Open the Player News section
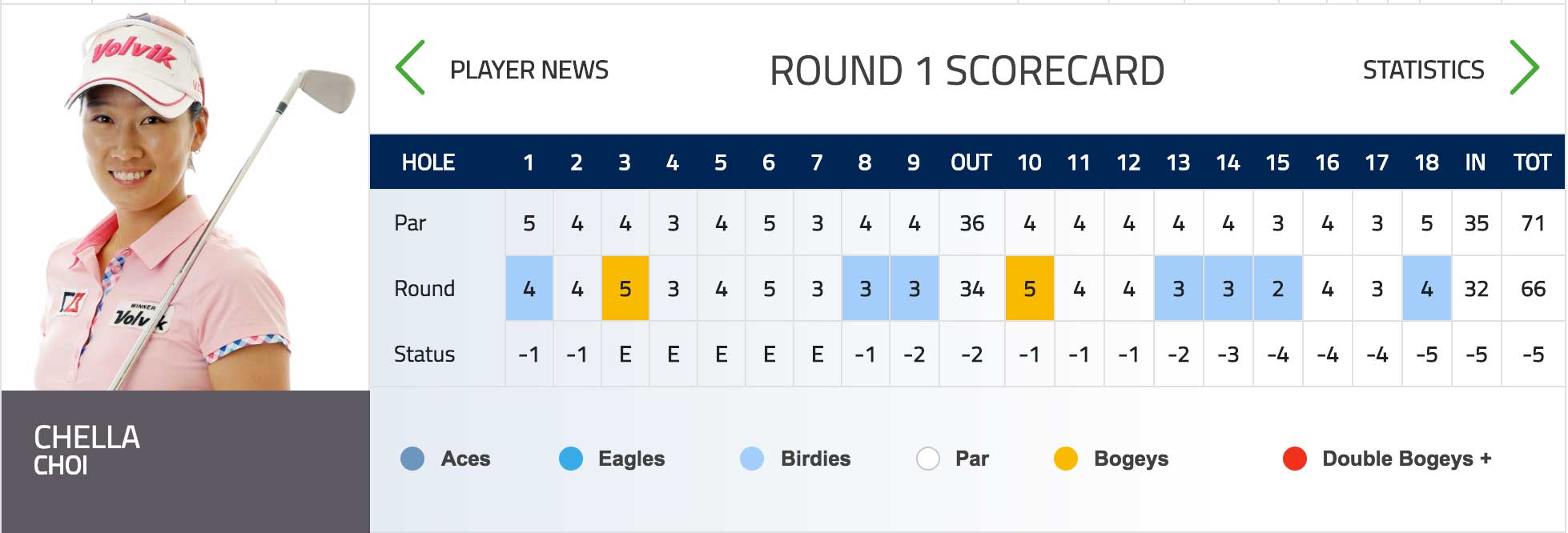The height and width of the screenshot is (533, 1568). pyautogui.click(x=529, y=70)
